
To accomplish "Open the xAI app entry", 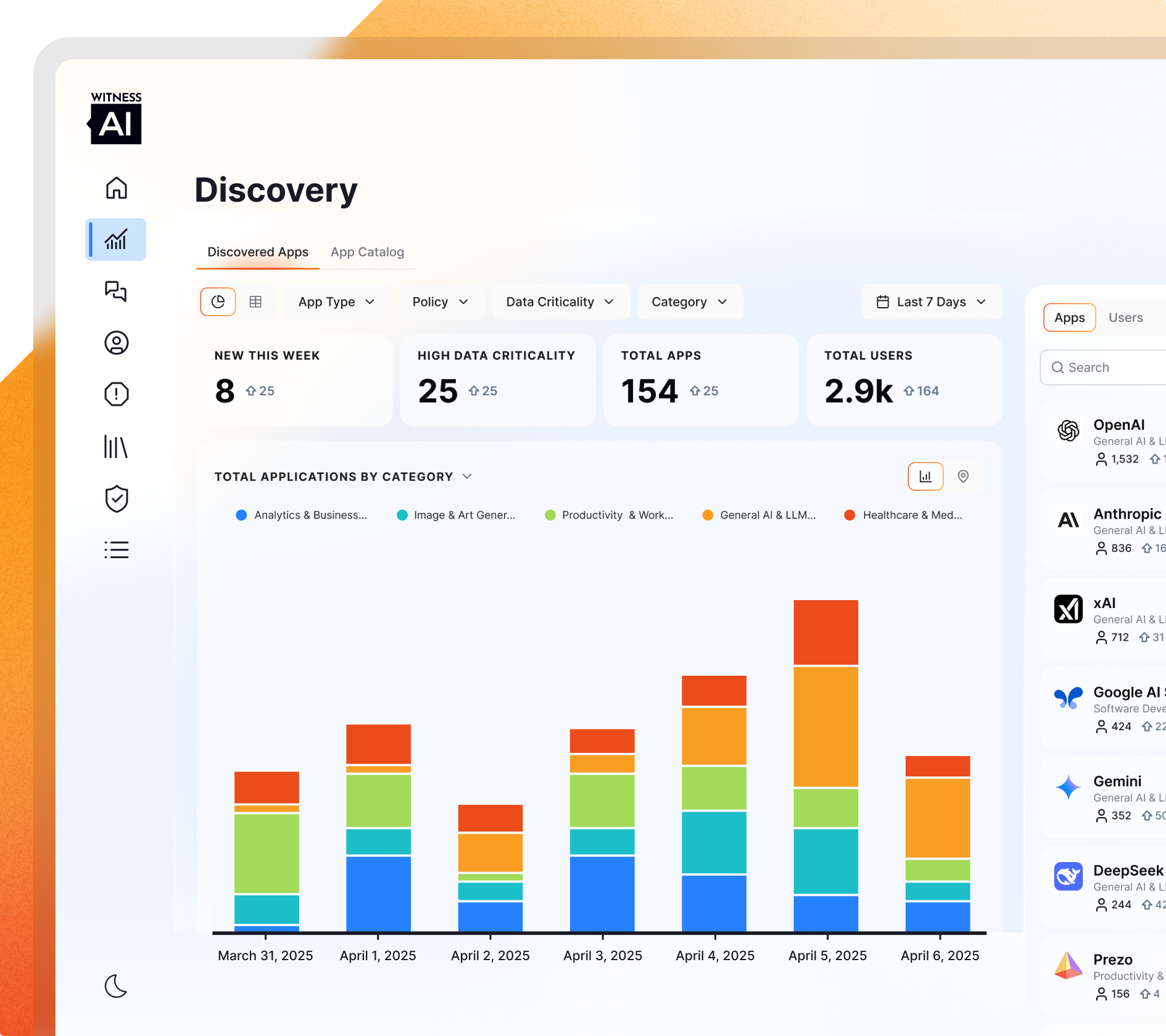I will (x=1103, y=619).
